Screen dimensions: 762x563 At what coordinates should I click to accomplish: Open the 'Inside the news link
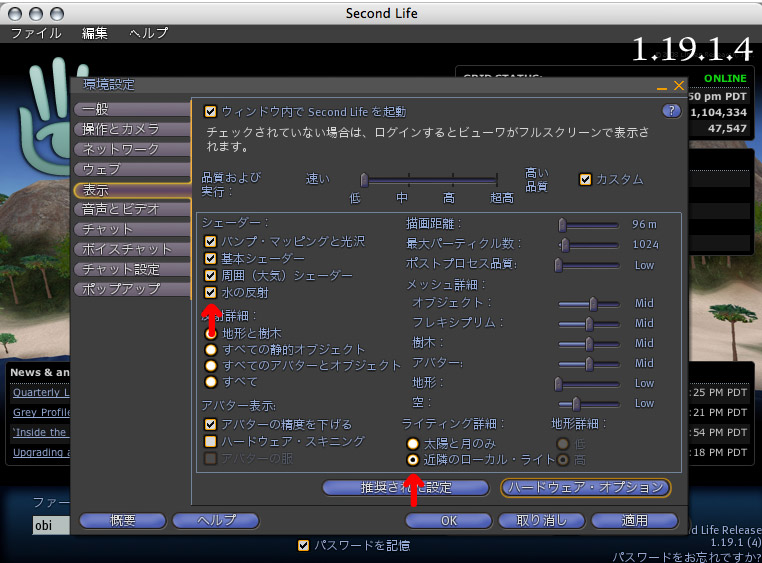pos(40,432)
